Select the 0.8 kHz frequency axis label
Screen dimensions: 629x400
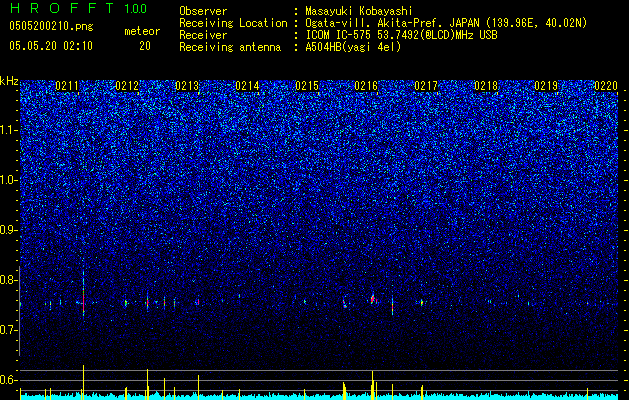click(9, 280)
